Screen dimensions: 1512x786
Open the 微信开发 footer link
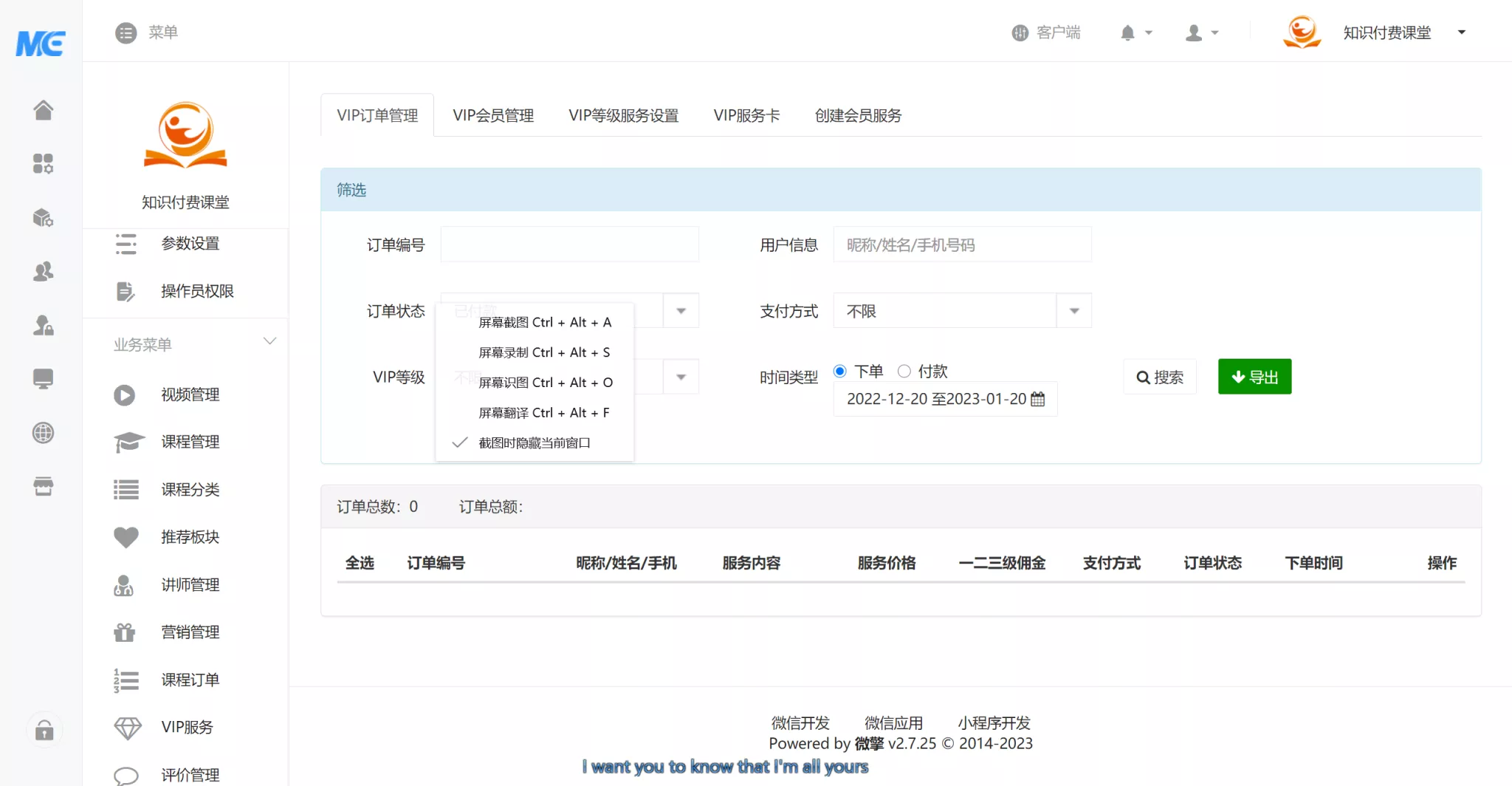click(800, 722)
